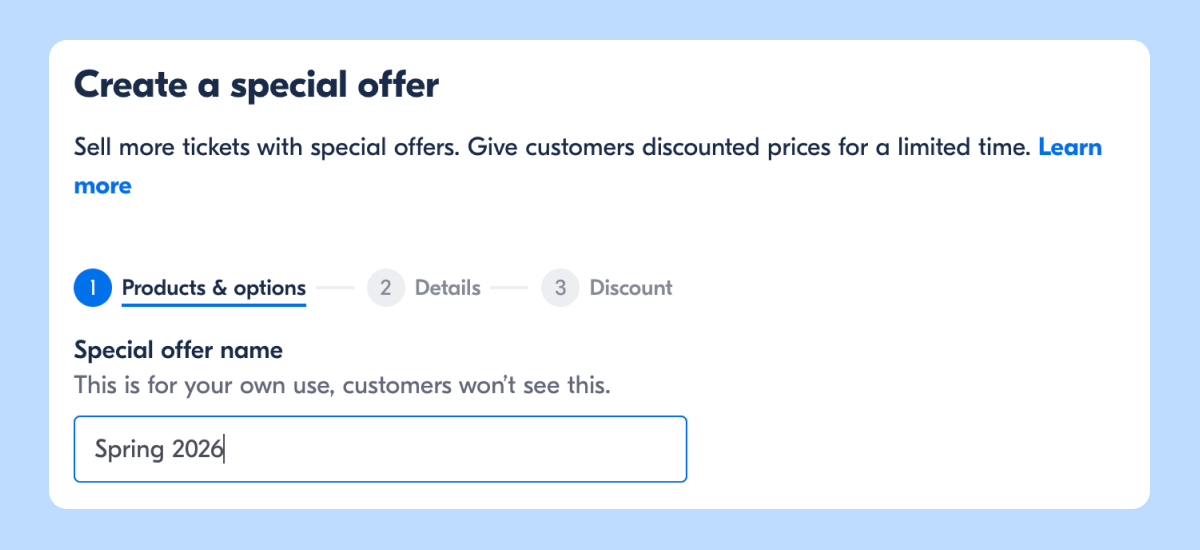The height and width of the screenshot is (550, 1200).
Task: Jump to the Discount step
Action: [x=630, y=288]
